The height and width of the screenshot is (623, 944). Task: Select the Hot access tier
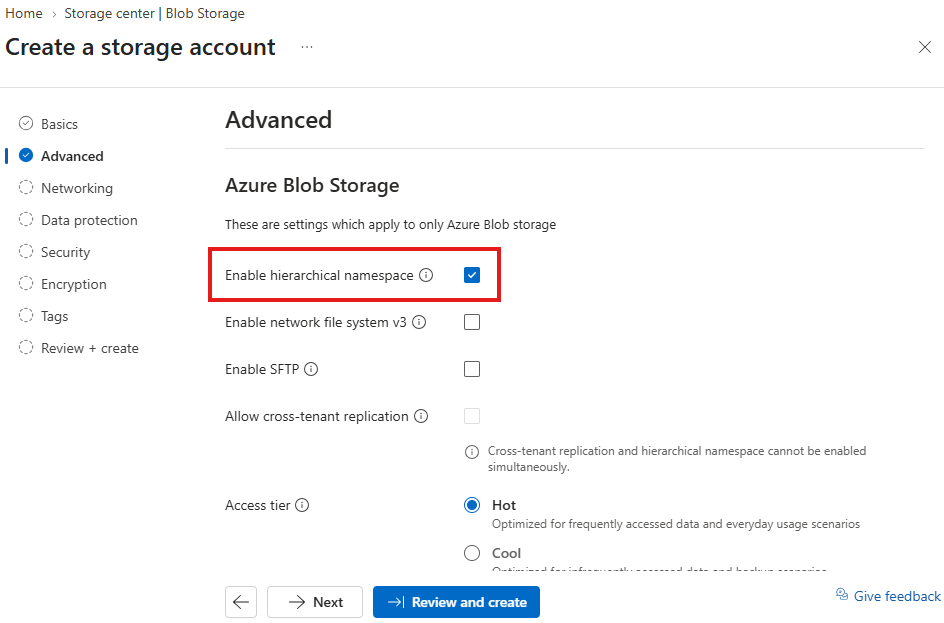472,505
